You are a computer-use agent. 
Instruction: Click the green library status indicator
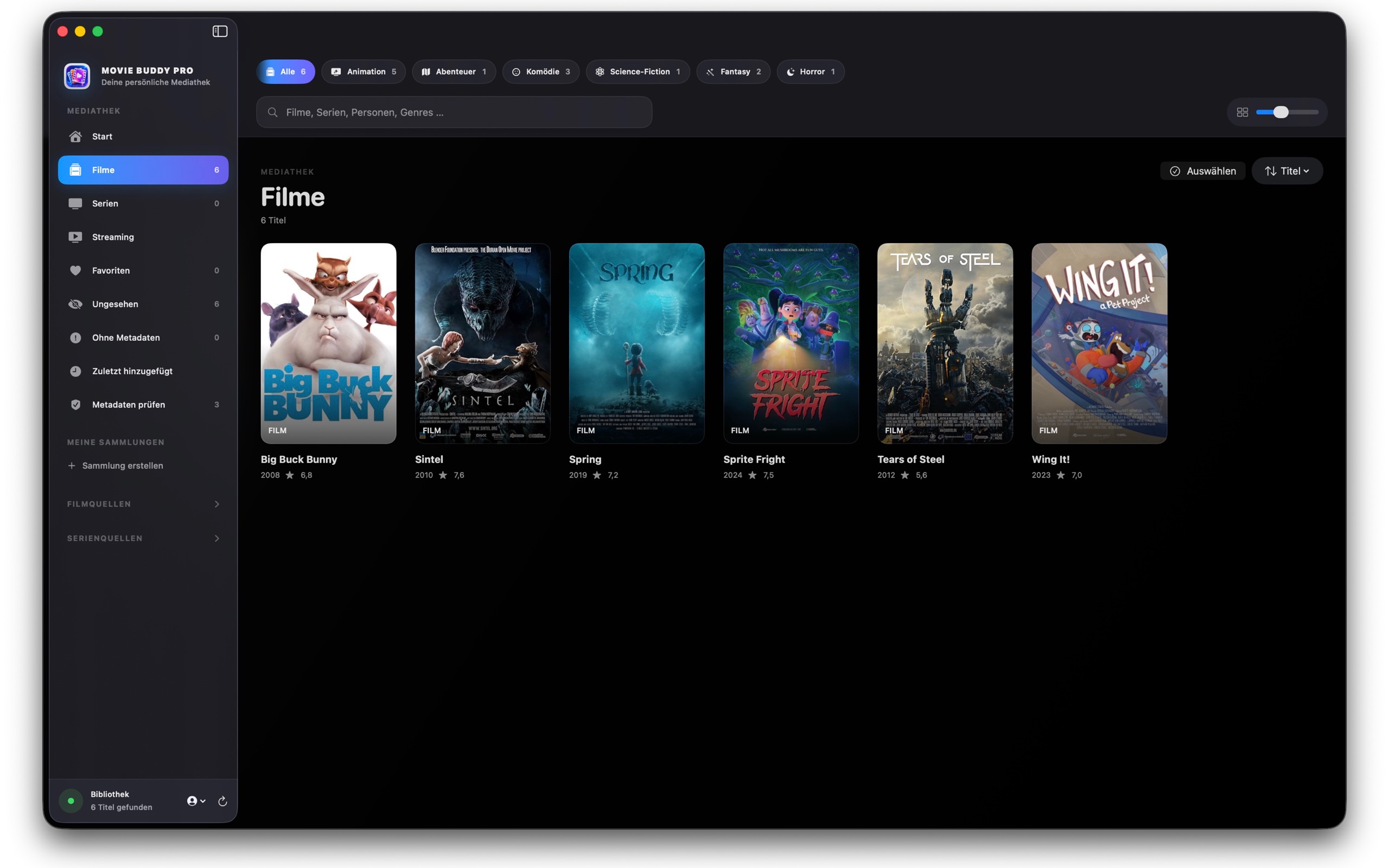71,801
